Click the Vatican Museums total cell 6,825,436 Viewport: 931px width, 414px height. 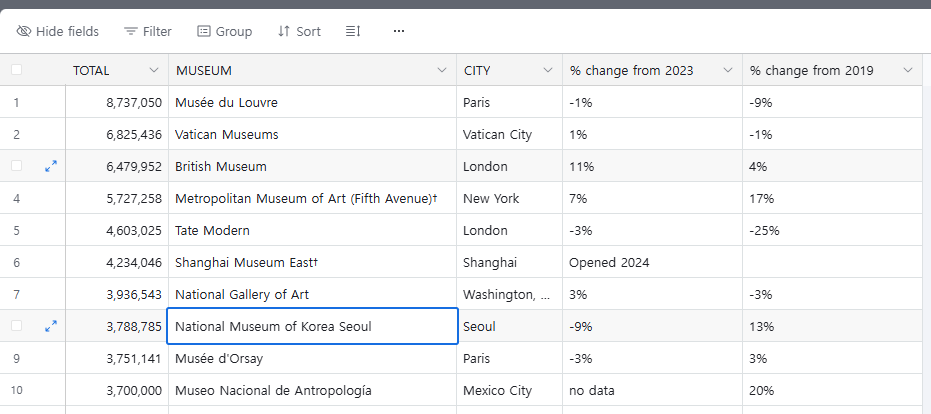[117, 134]
